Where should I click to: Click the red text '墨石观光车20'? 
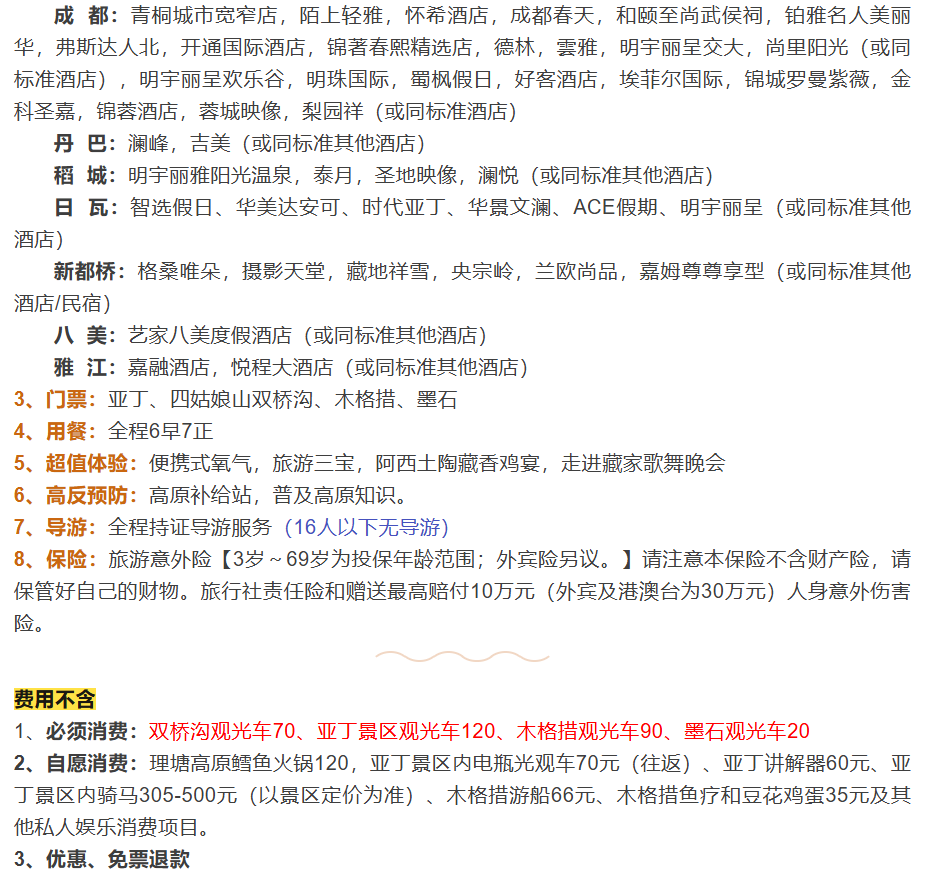pos(747,732)
